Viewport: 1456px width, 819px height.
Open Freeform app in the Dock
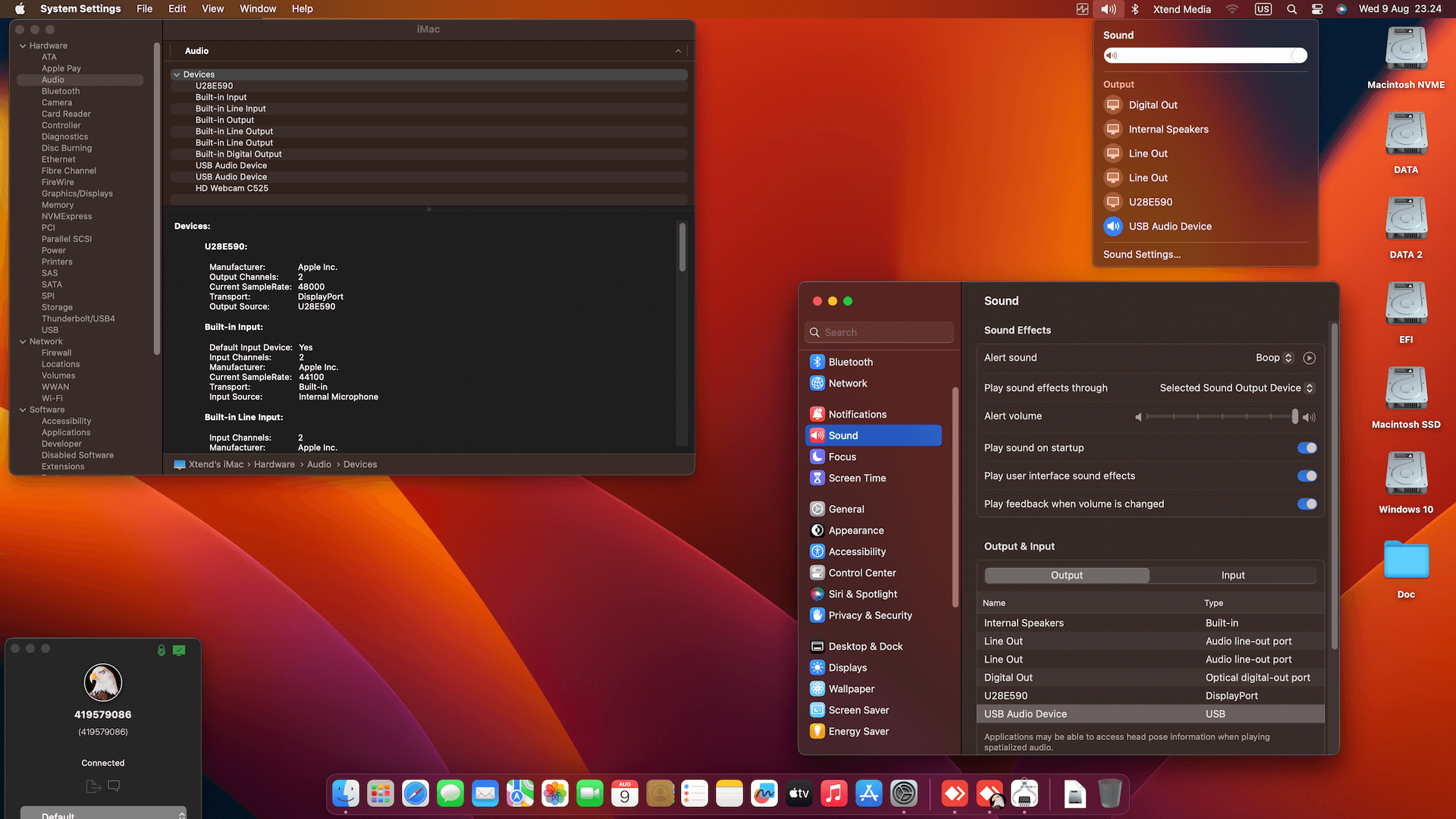click(x=764, y=794)
